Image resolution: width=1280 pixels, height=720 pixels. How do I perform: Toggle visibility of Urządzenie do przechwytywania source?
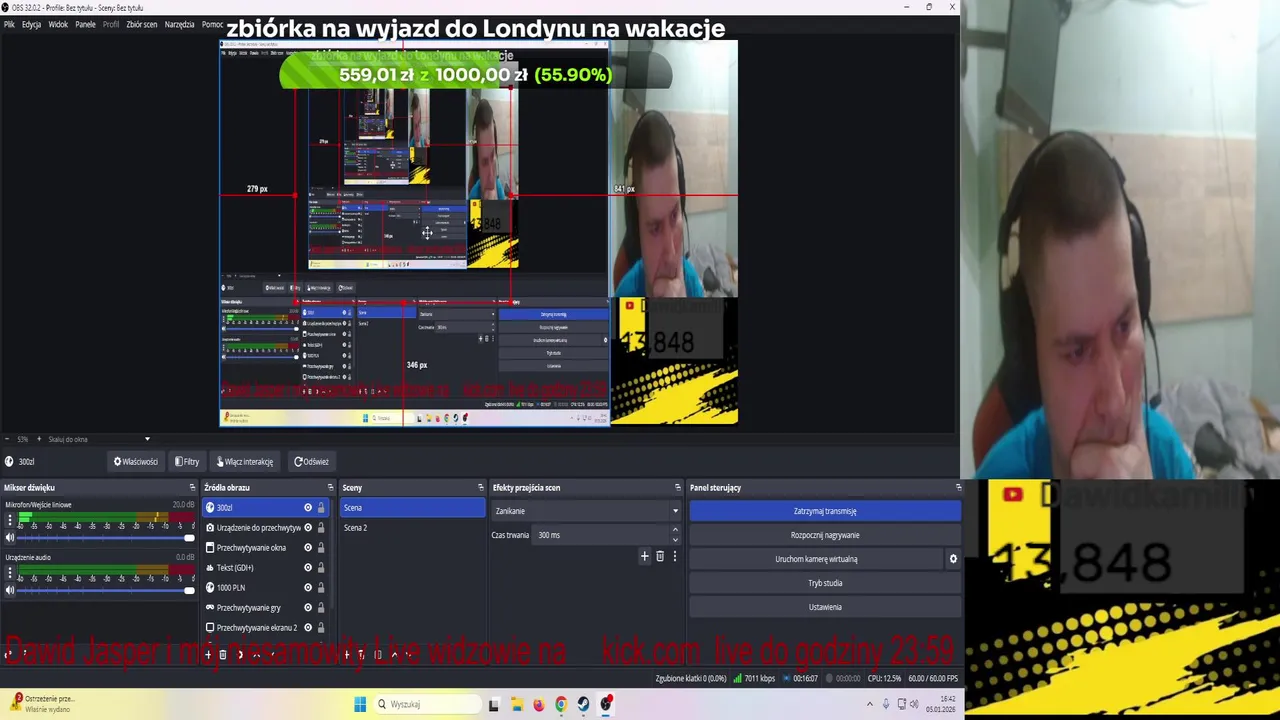[x=308, y=528]
